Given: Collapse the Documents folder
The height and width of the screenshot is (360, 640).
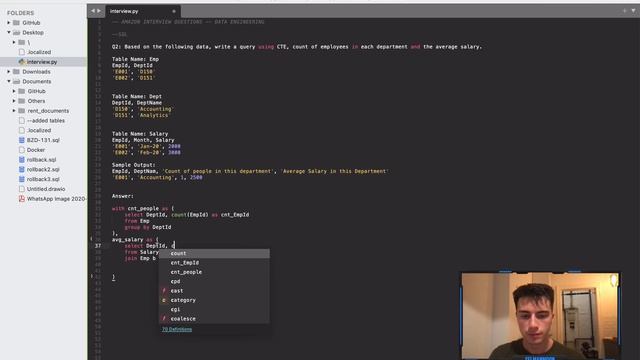Looking at the screenshot, I should pyautogui.click(x=9, y=82).
